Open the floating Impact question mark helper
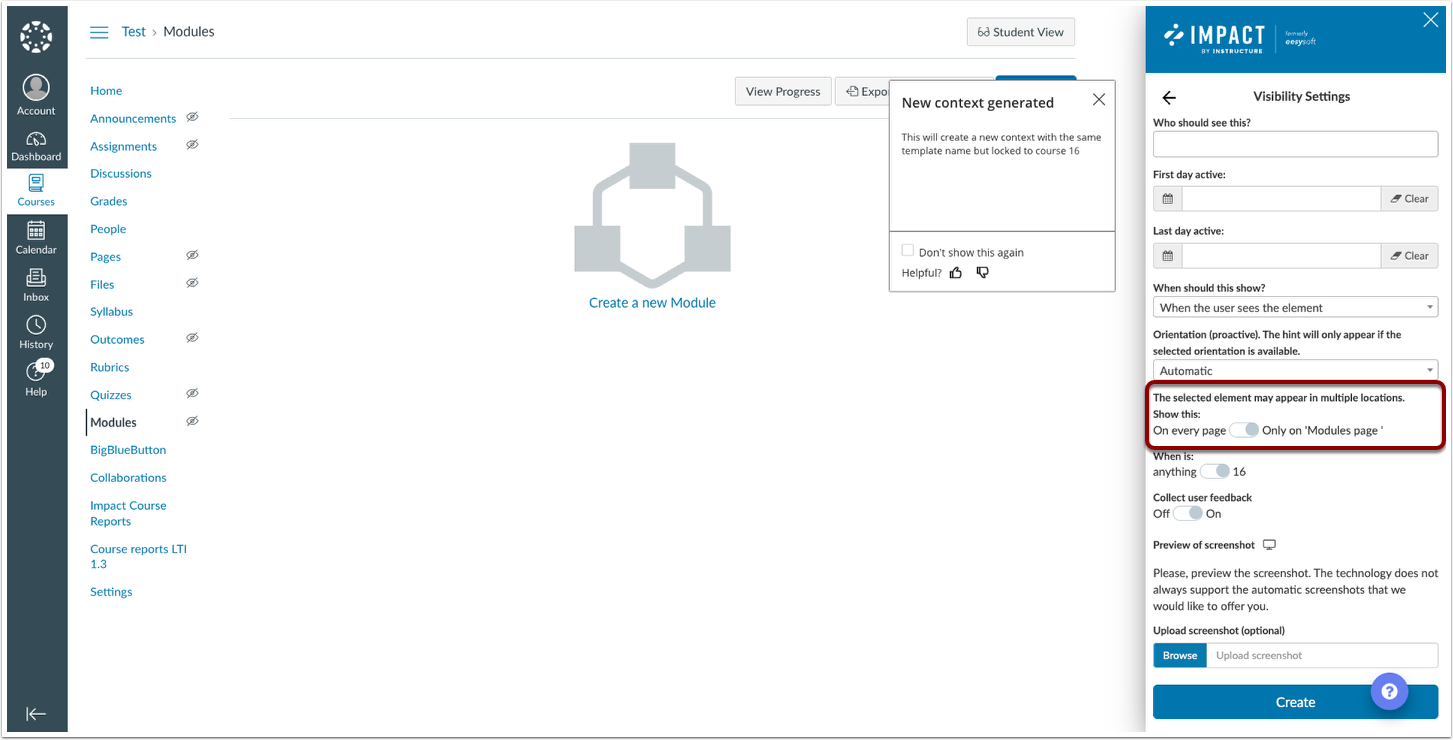 tap(1389, 691)
